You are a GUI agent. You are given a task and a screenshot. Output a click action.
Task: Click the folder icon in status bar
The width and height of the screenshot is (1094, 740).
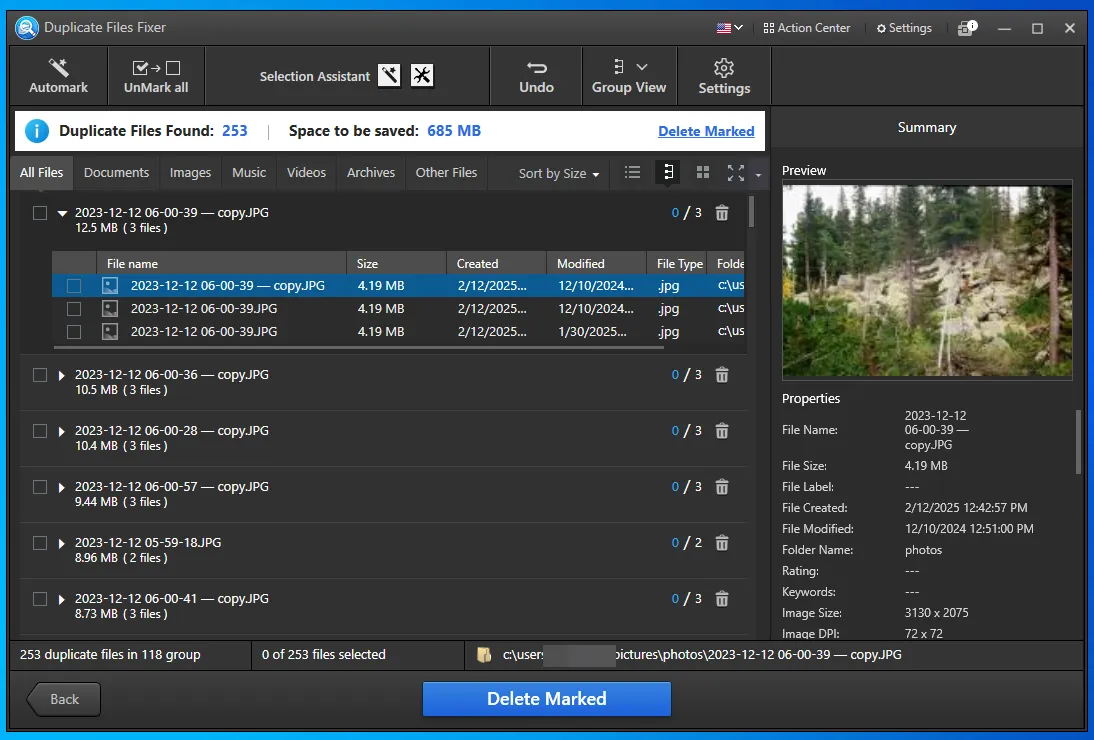click(x=484, y=655)
